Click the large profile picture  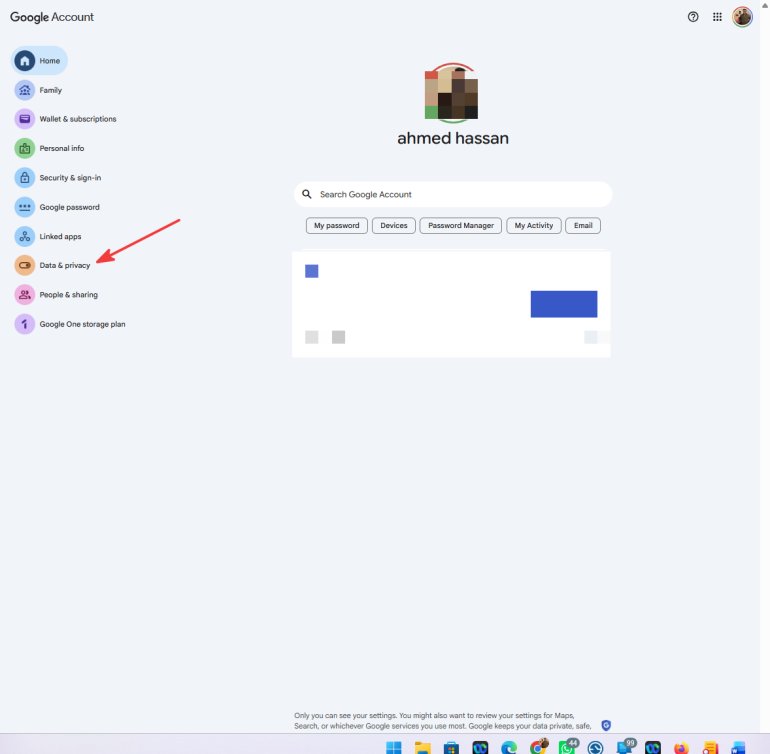coord(451,92)
